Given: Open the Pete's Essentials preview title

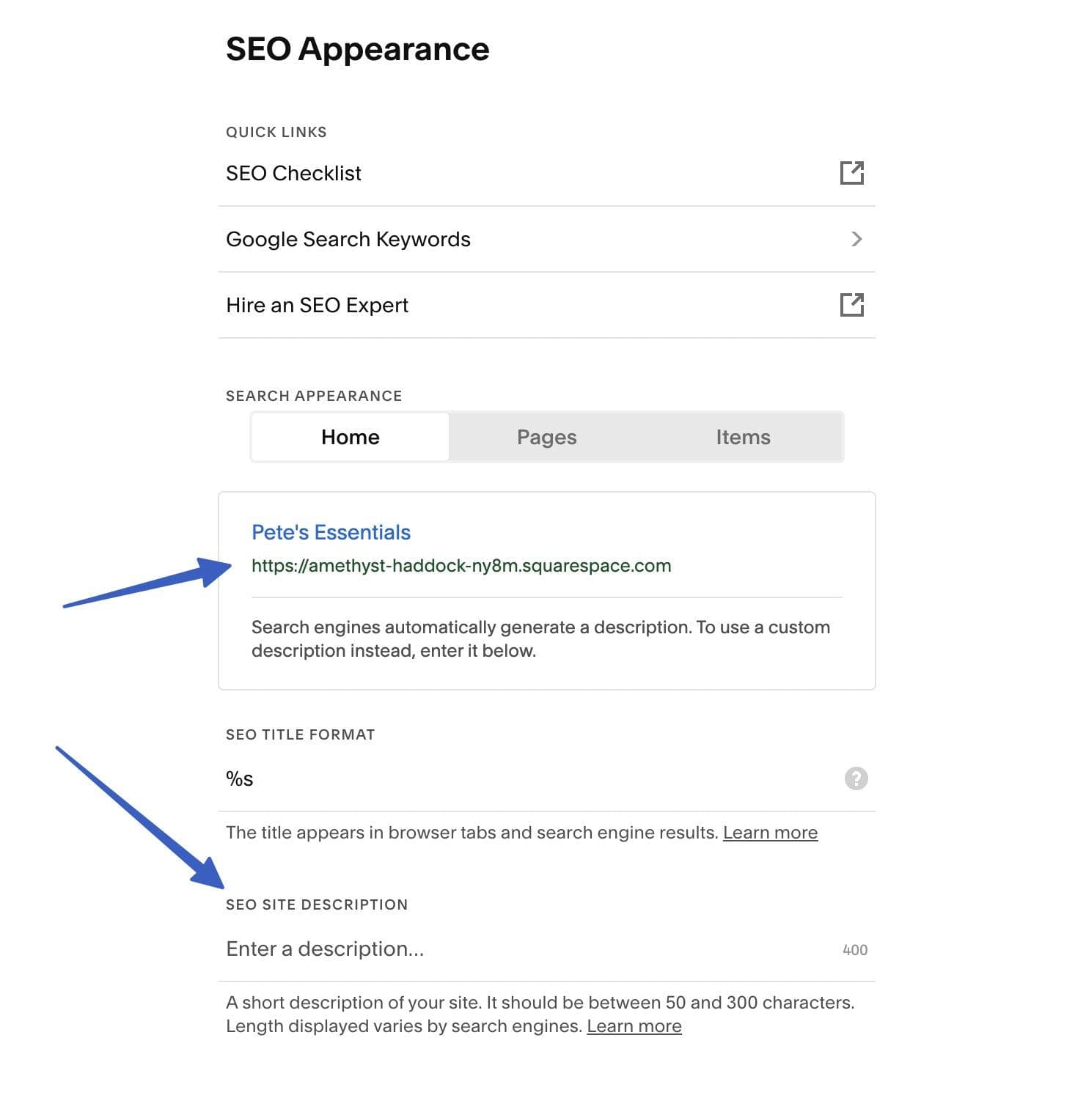Looking at the screenshot, I should 330,532.
